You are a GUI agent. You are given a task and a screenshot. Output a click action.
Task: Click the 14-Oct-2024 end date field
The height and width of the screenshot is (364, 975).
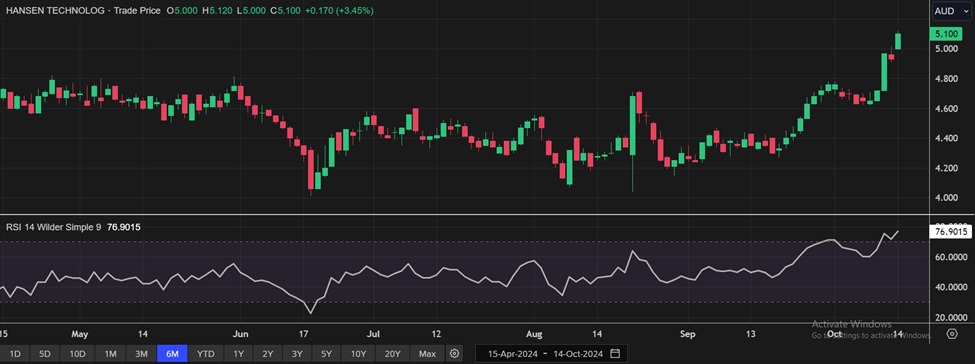pyautogui.click(x=579, y=354)
